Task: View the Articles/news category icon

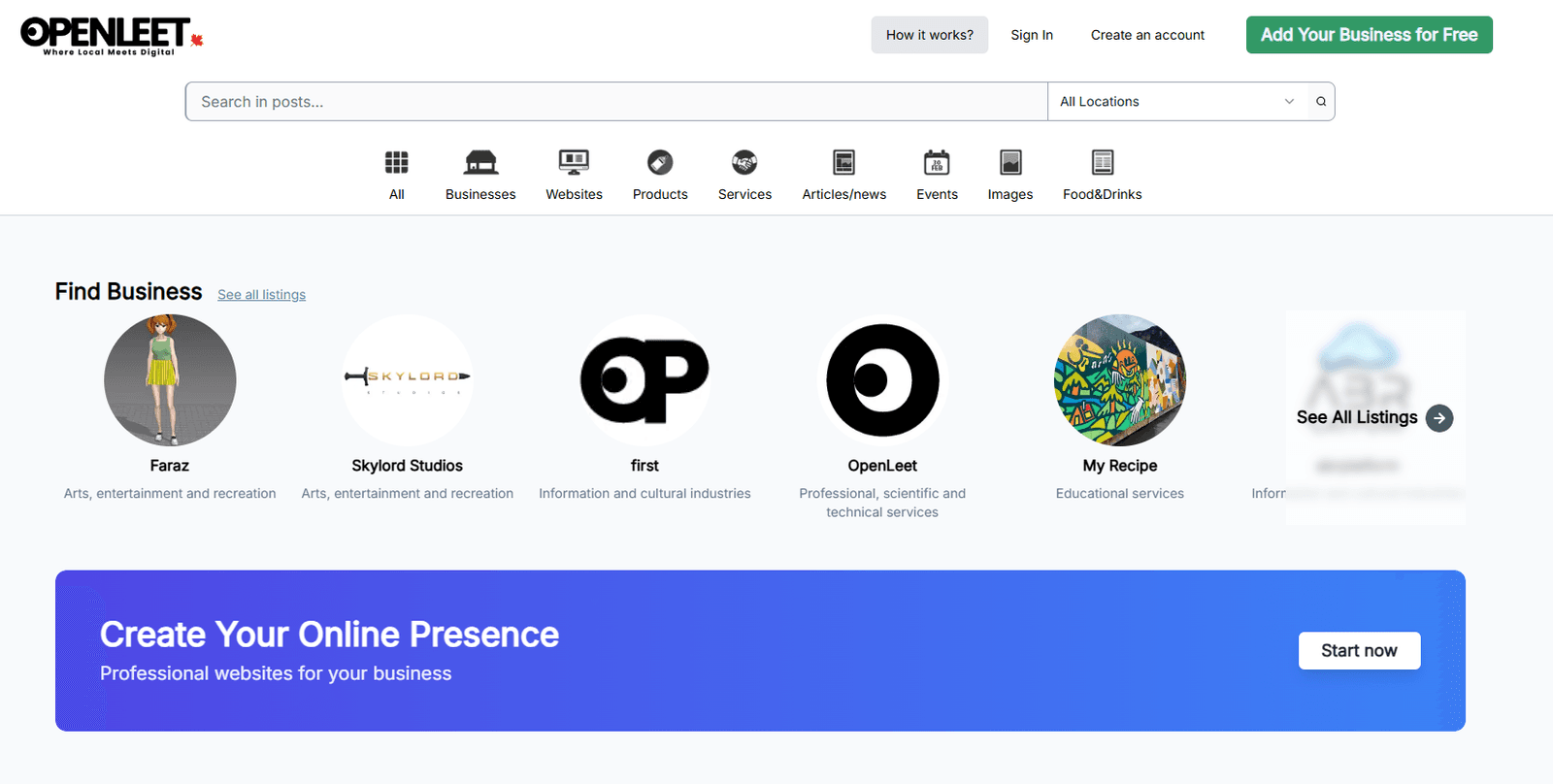Action: point(843,162)
